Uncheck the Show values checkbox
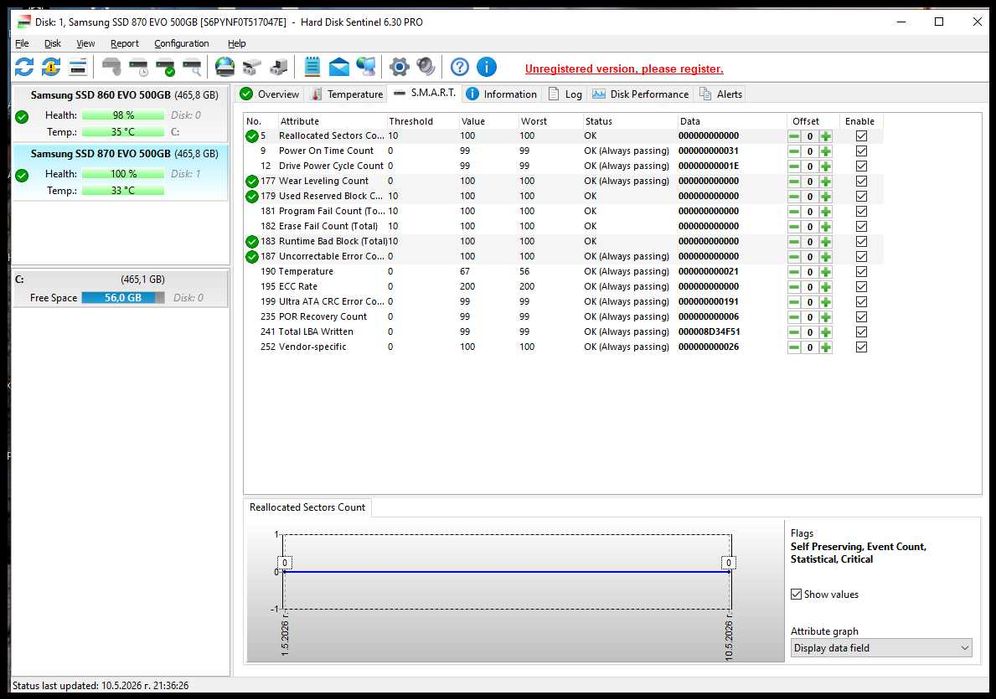 (796, 594)
